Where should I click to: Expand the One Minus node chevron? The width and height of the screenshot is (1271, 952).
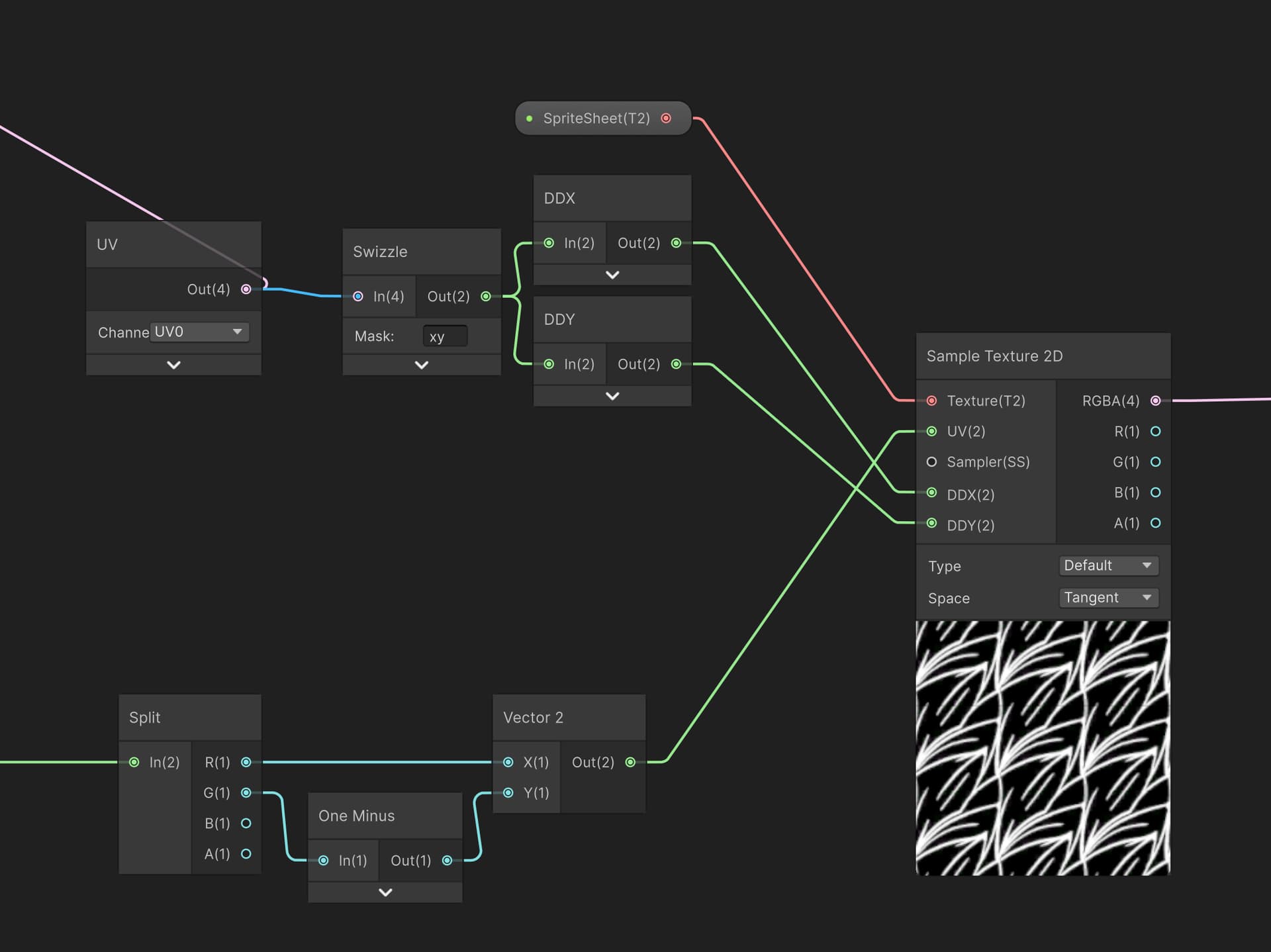[385, 892]
